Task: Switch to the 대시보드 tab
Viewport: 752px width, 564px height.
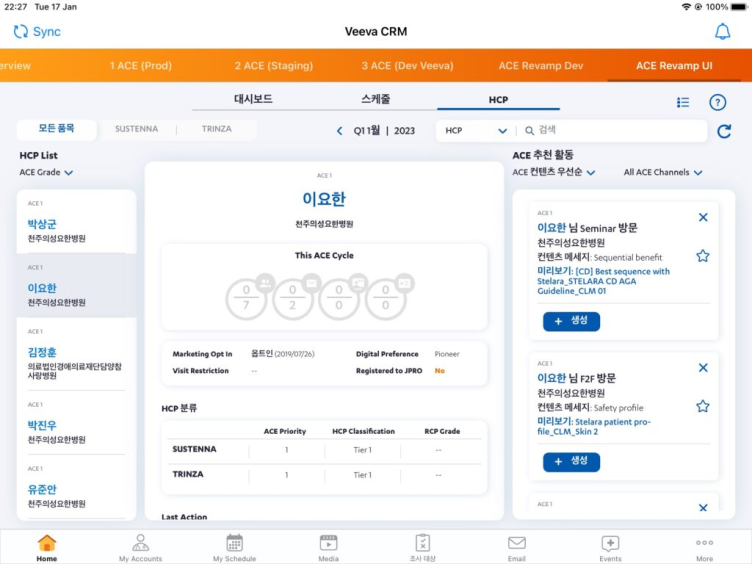Action: coord(253,99)
